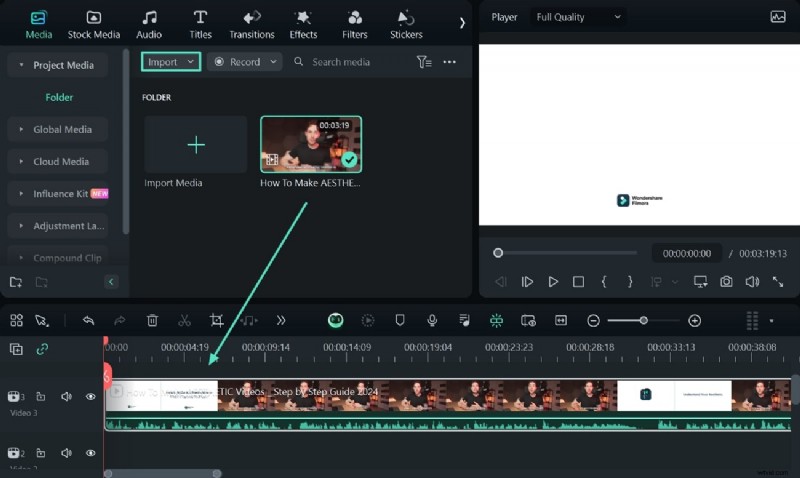Switch to the Transitions tab
This screenshot has width=800, height=478.
point(251,23)
